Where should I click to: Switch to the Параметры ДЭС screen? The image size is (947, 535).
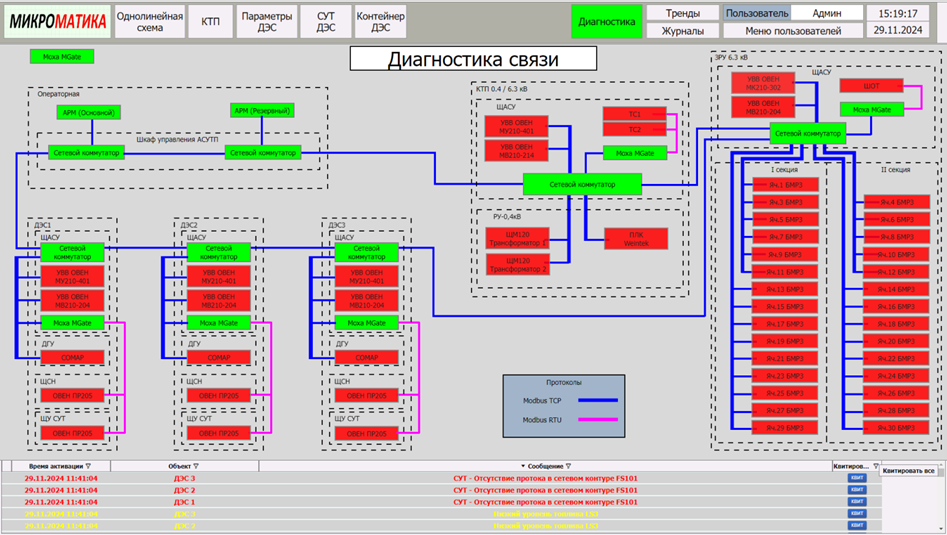coord(267,21)
